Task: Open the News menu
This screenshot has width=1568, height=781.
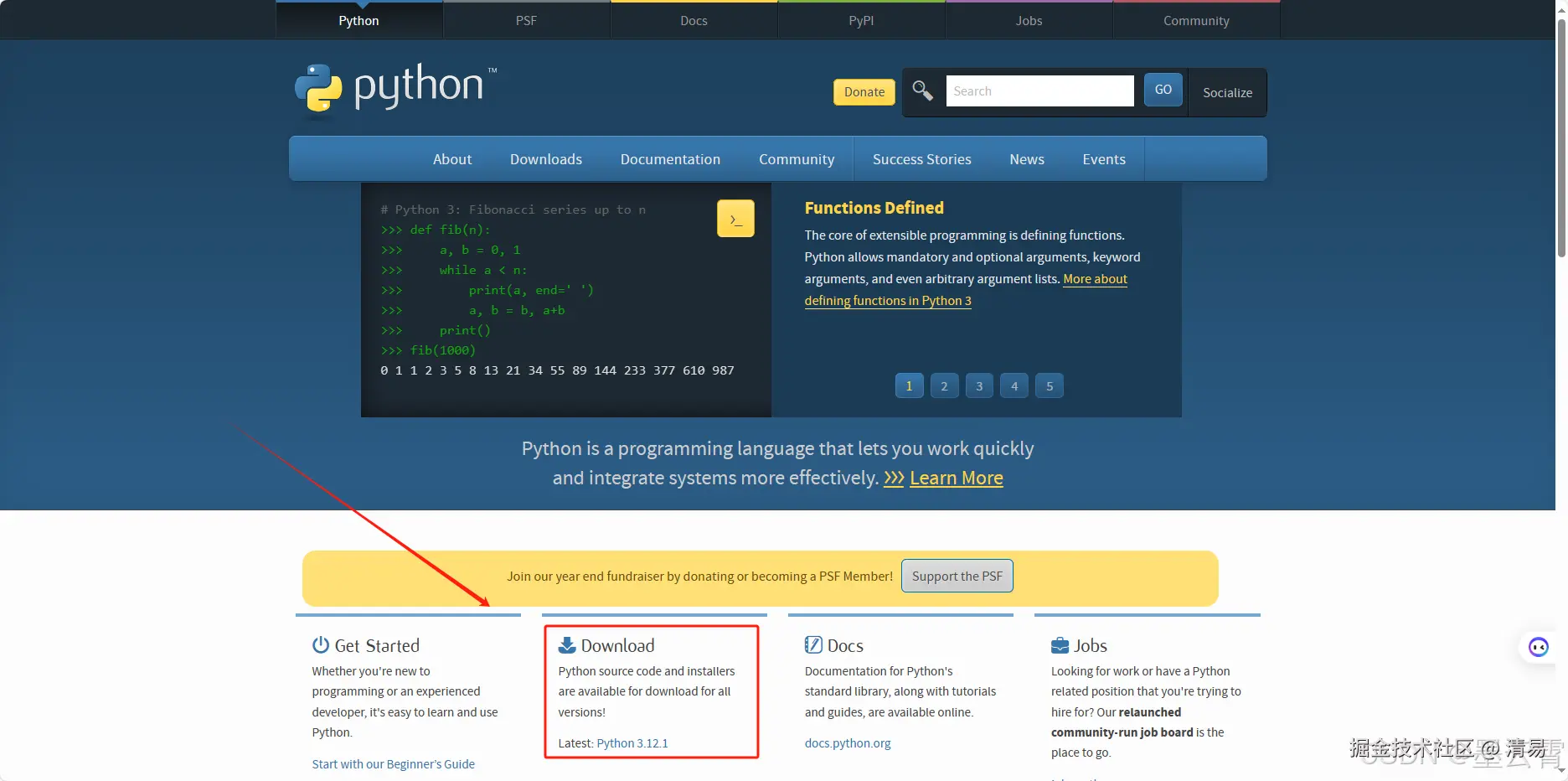Action: [x=1027, y=159]
